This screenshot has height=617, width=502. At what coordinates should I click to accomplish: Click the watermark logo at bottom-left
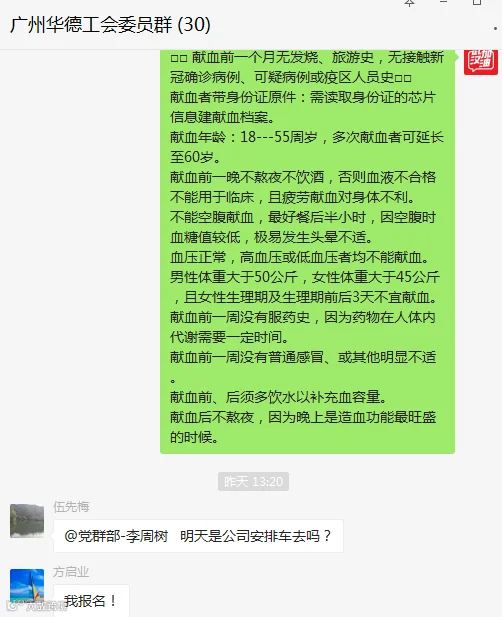pyautogui.click(x=37, y=606)
